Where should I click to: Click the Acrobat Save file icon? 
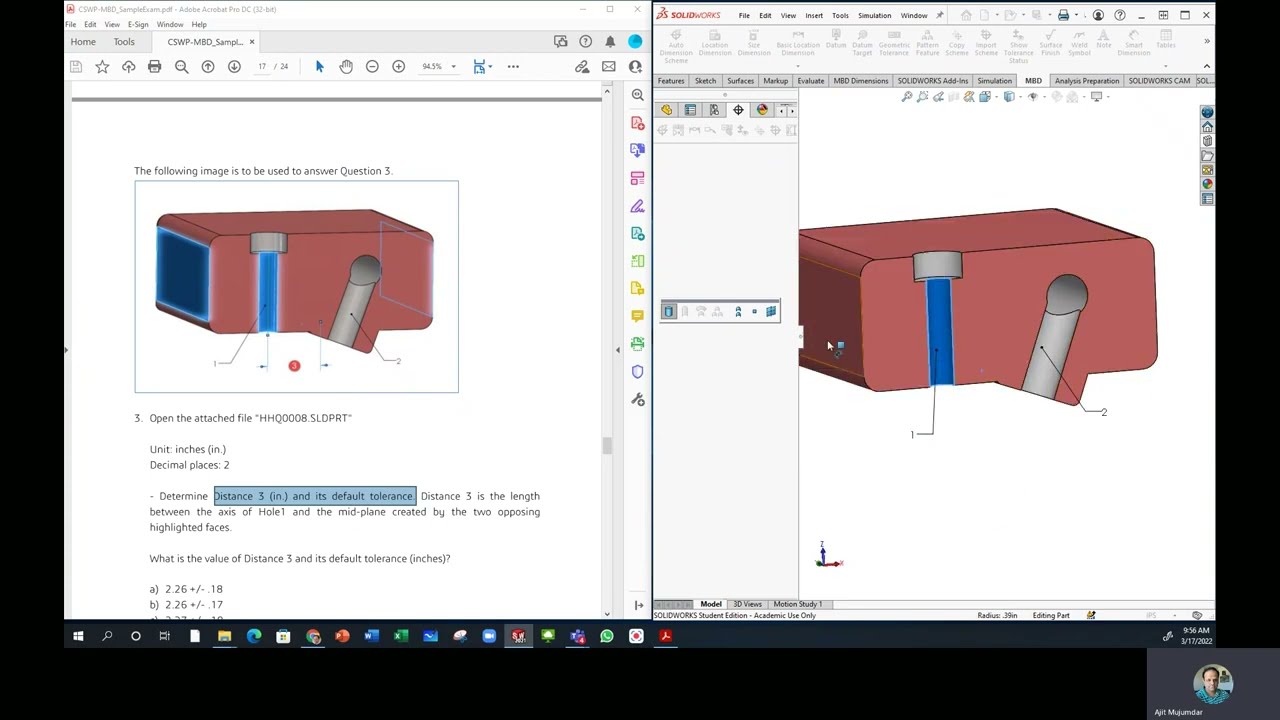pyautogui.click(x=76, y=67)
